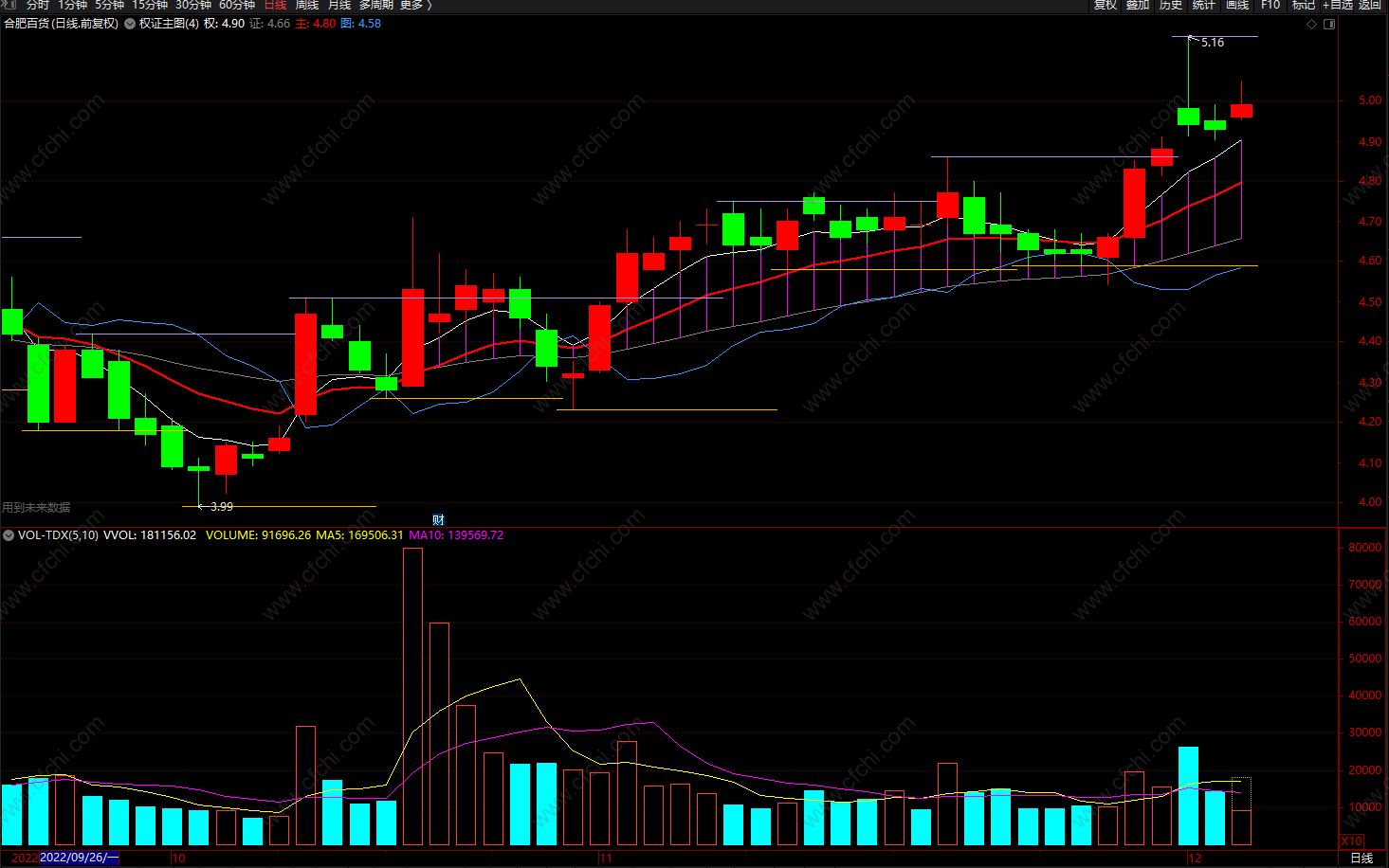Viewport: 1389px width, 868px height.
Task: Click the 财 financial event marker
Action: tap(438, 519)
